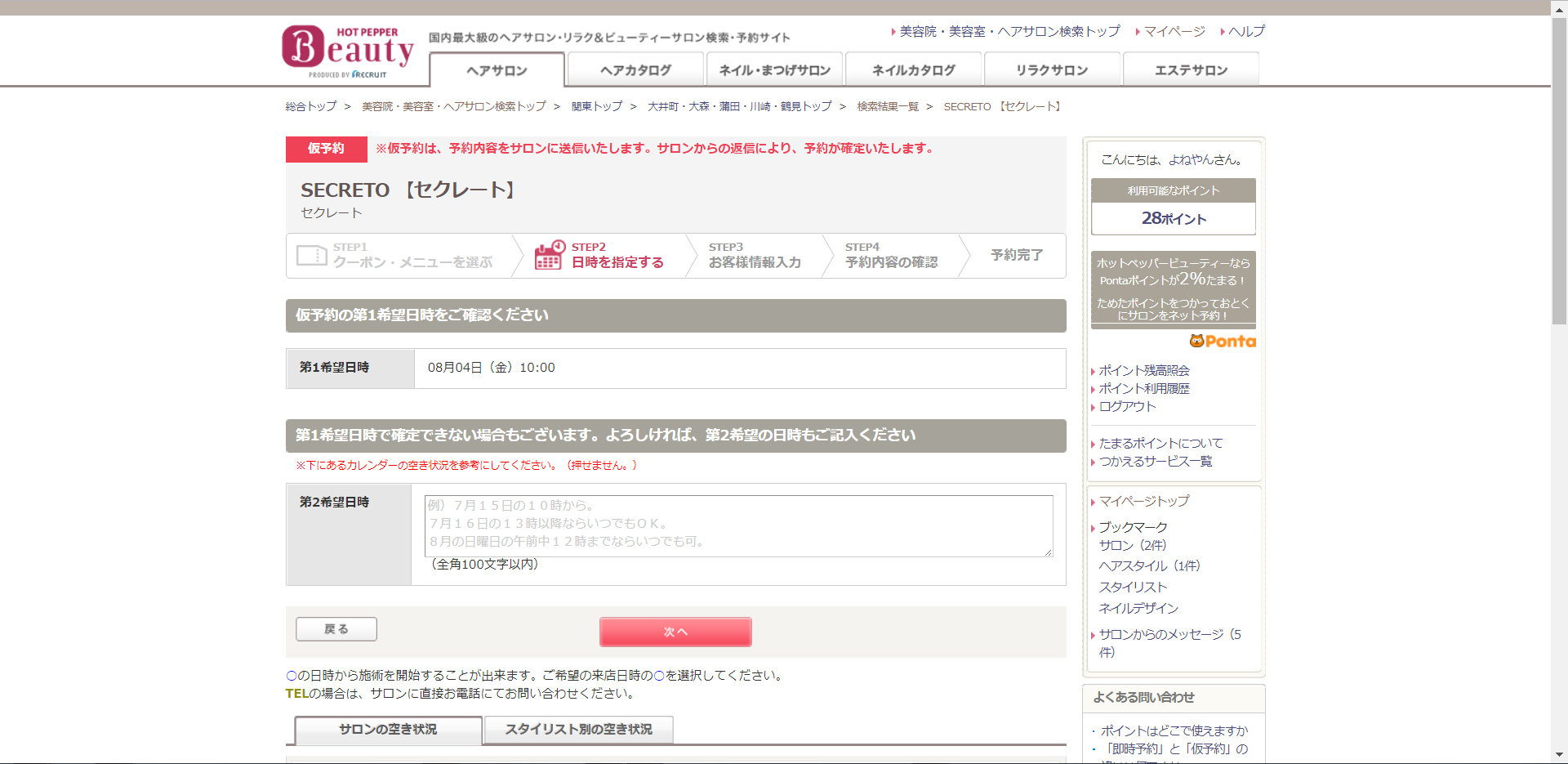
Task: Go to マイページ in header
Action: [1174, 31]
